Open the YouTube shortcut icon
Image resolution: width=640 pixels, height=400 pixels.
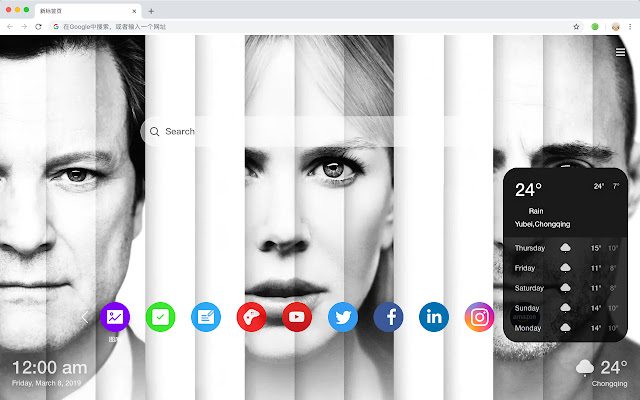[297, 317]
